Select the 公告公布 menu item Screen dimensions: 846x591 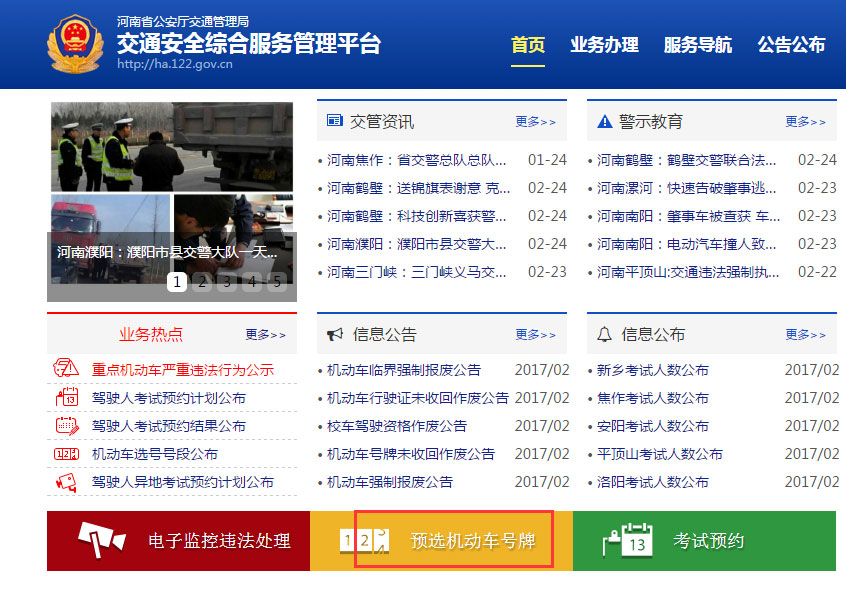793,45
